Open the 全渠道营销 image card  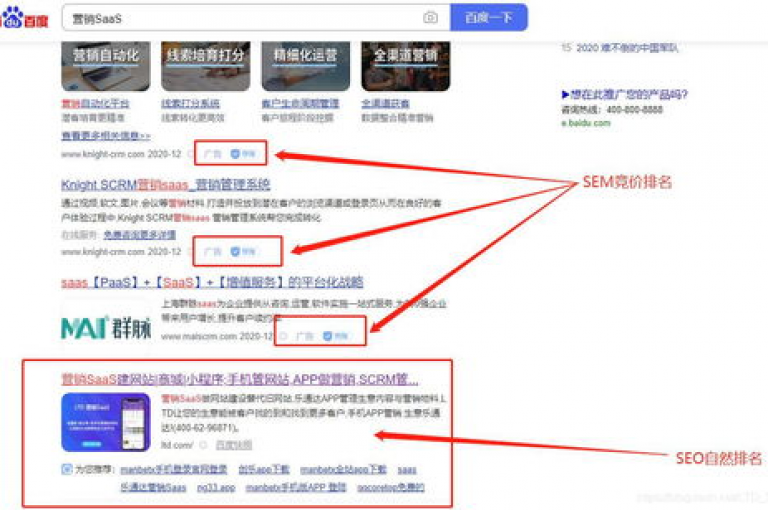click(406, 66)
